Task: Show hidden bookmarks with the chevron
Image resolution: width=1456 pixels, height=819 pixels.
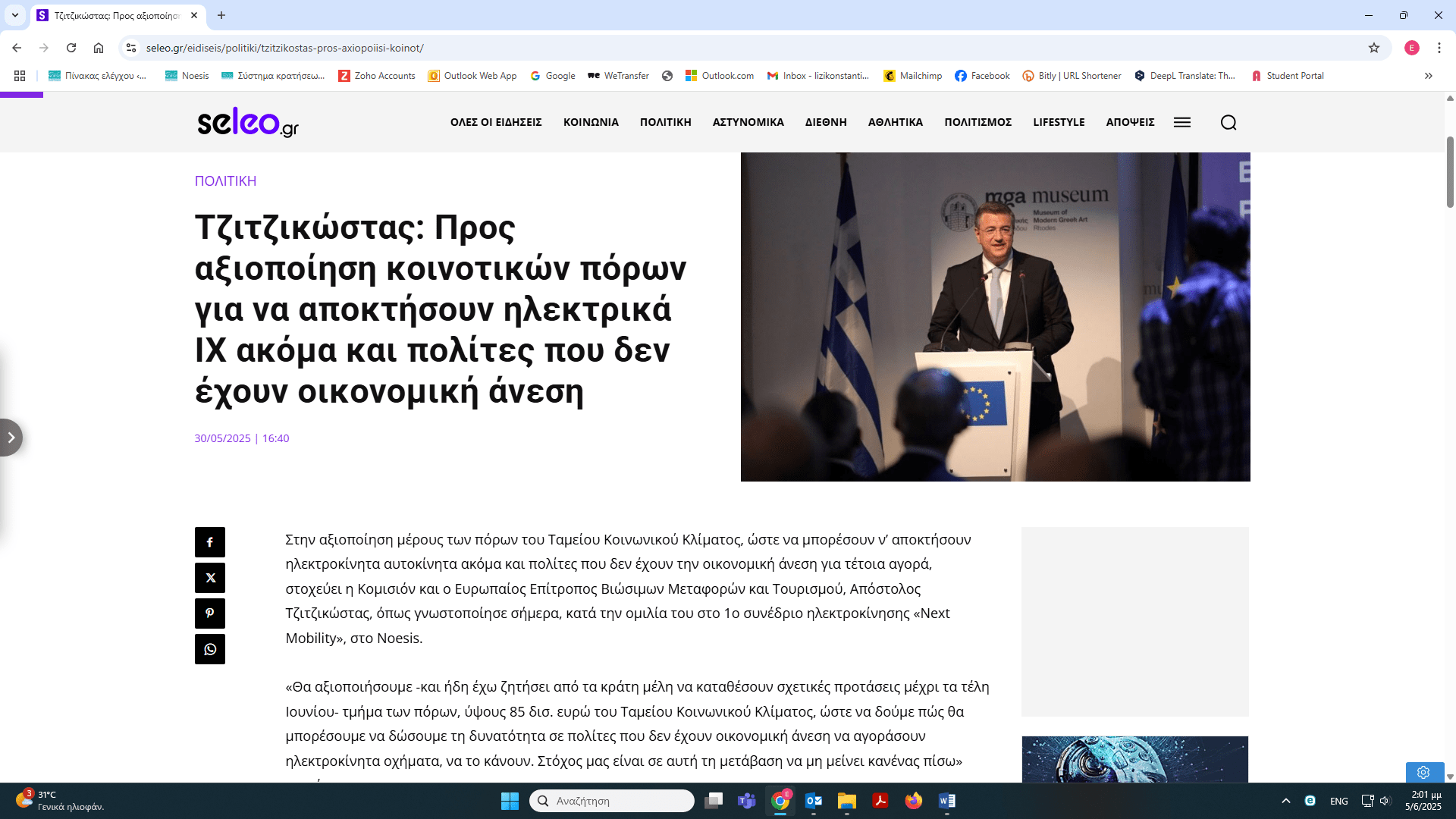Action: click(x=1429, y=76)
